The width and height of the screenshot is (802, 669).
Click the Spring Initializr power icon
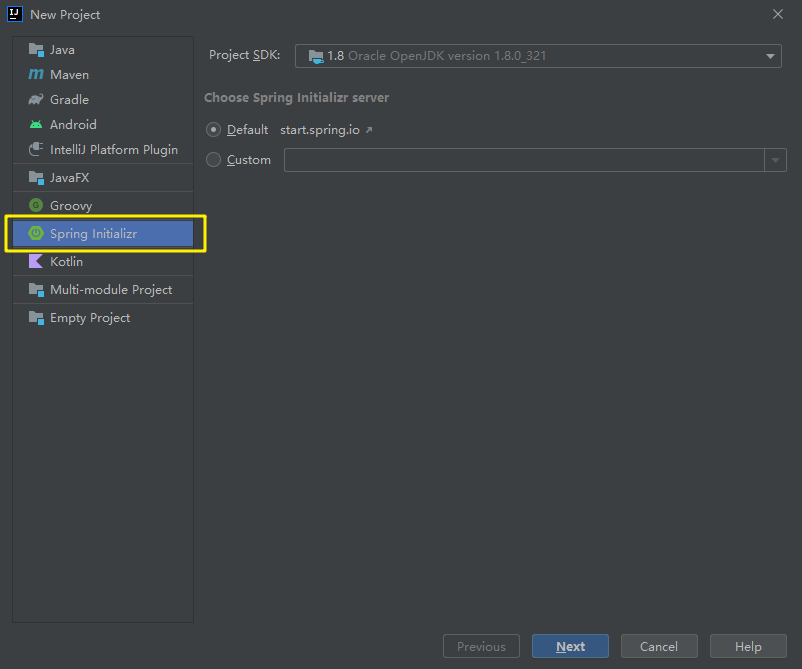pyautogui.click(x=36, y=233)
